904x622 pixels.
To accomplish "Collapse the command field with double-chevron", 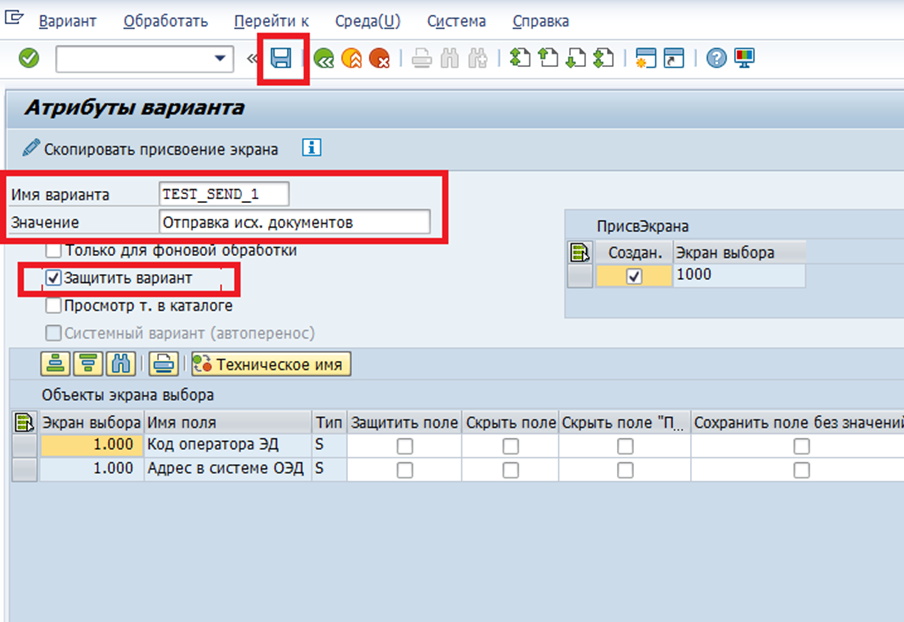I will [x=253, y=58].
